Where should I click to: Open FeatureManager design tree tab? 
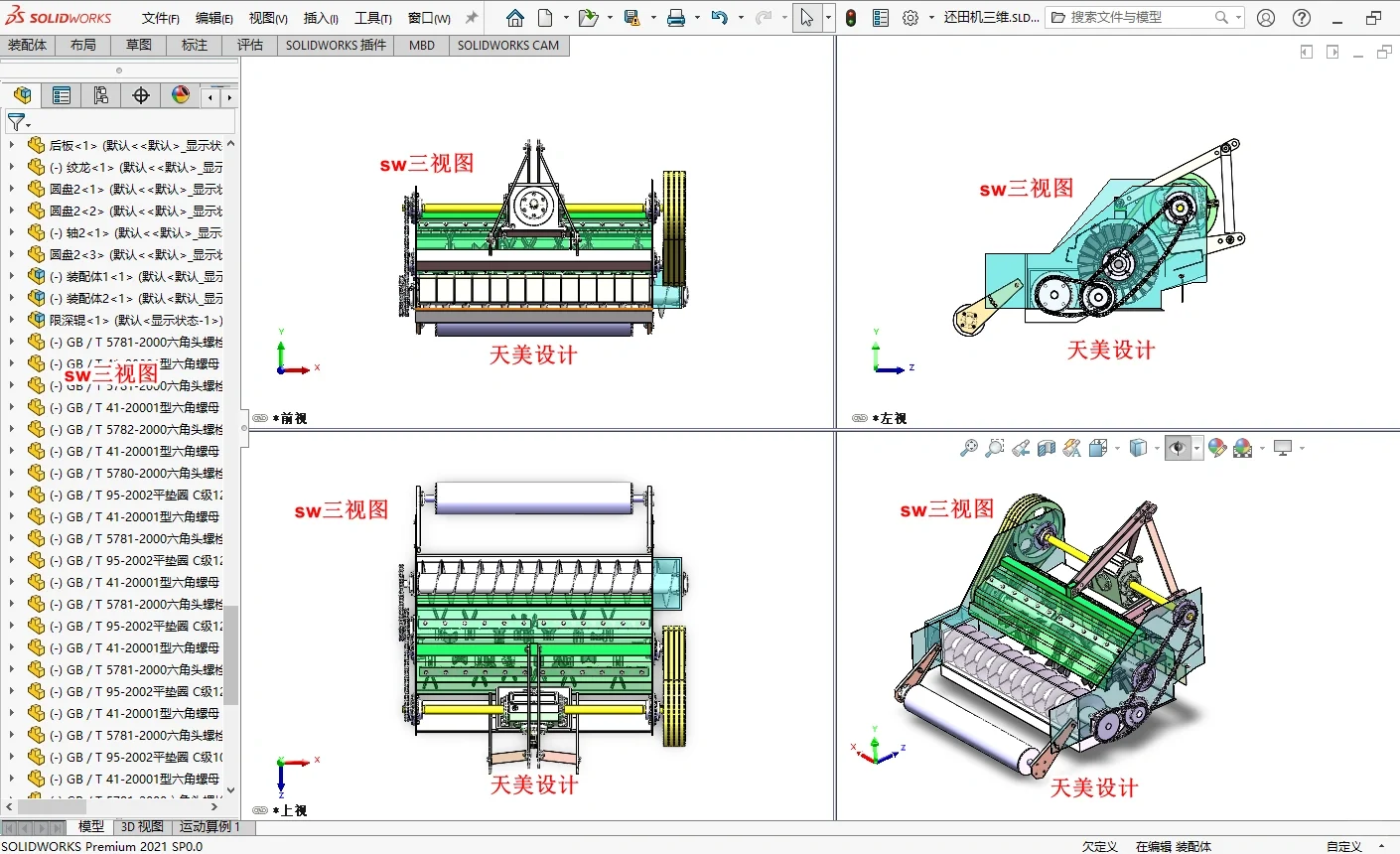[x=22, y=95]
